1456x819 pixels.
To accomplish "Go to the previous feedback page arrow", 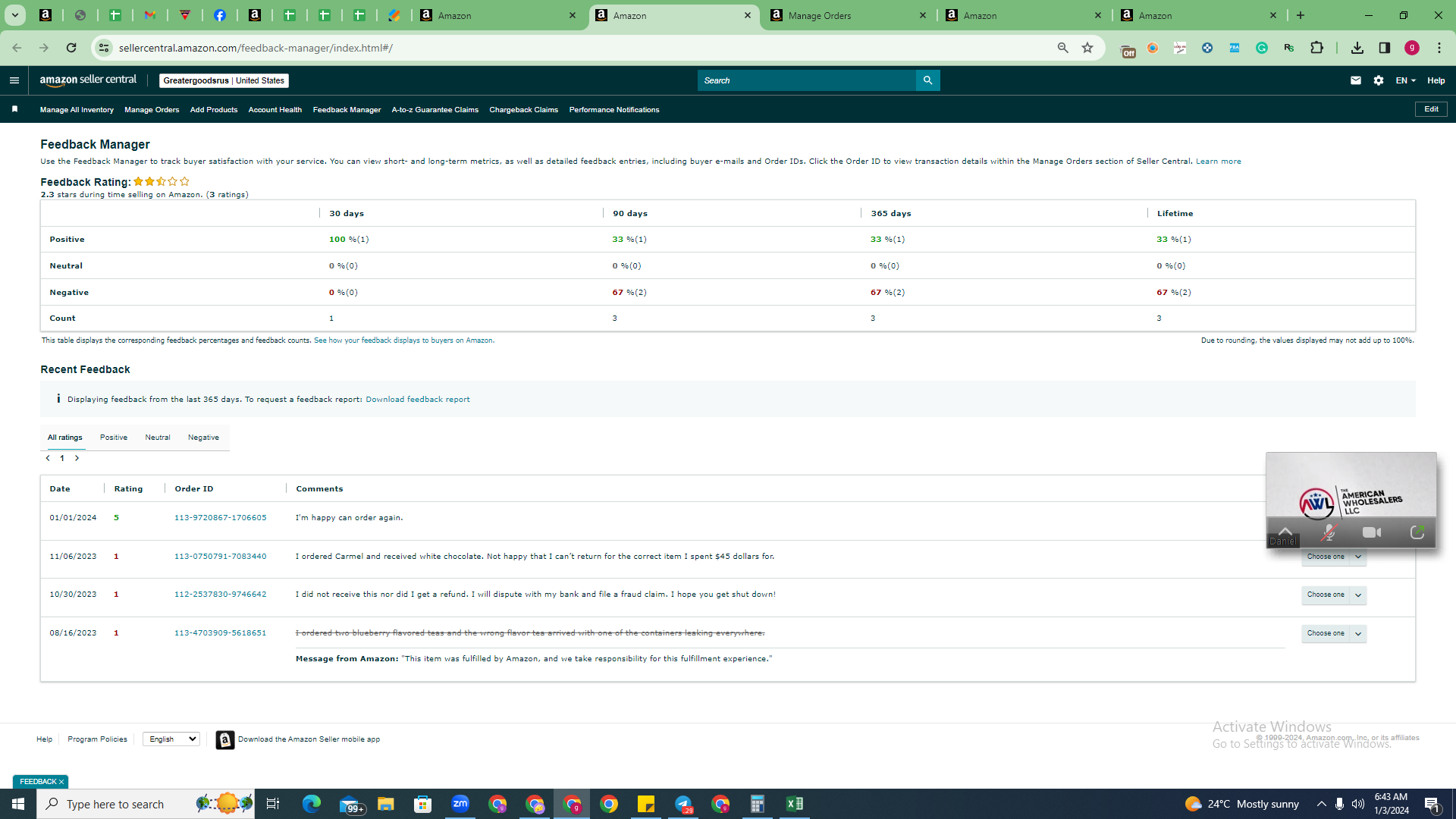I will coord(48,458).
